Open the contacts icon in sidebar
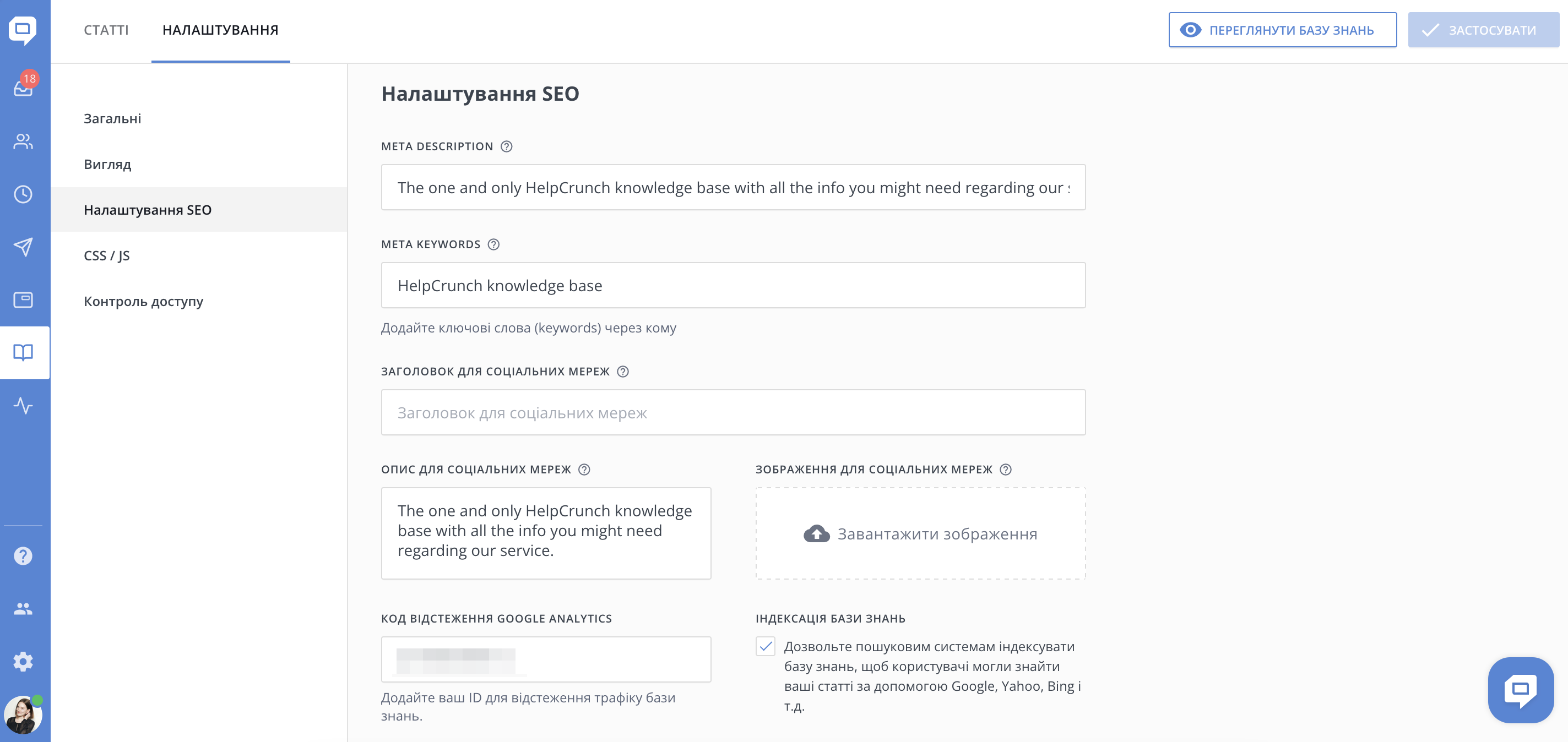Screen dimensions: 1568x742 23,141
